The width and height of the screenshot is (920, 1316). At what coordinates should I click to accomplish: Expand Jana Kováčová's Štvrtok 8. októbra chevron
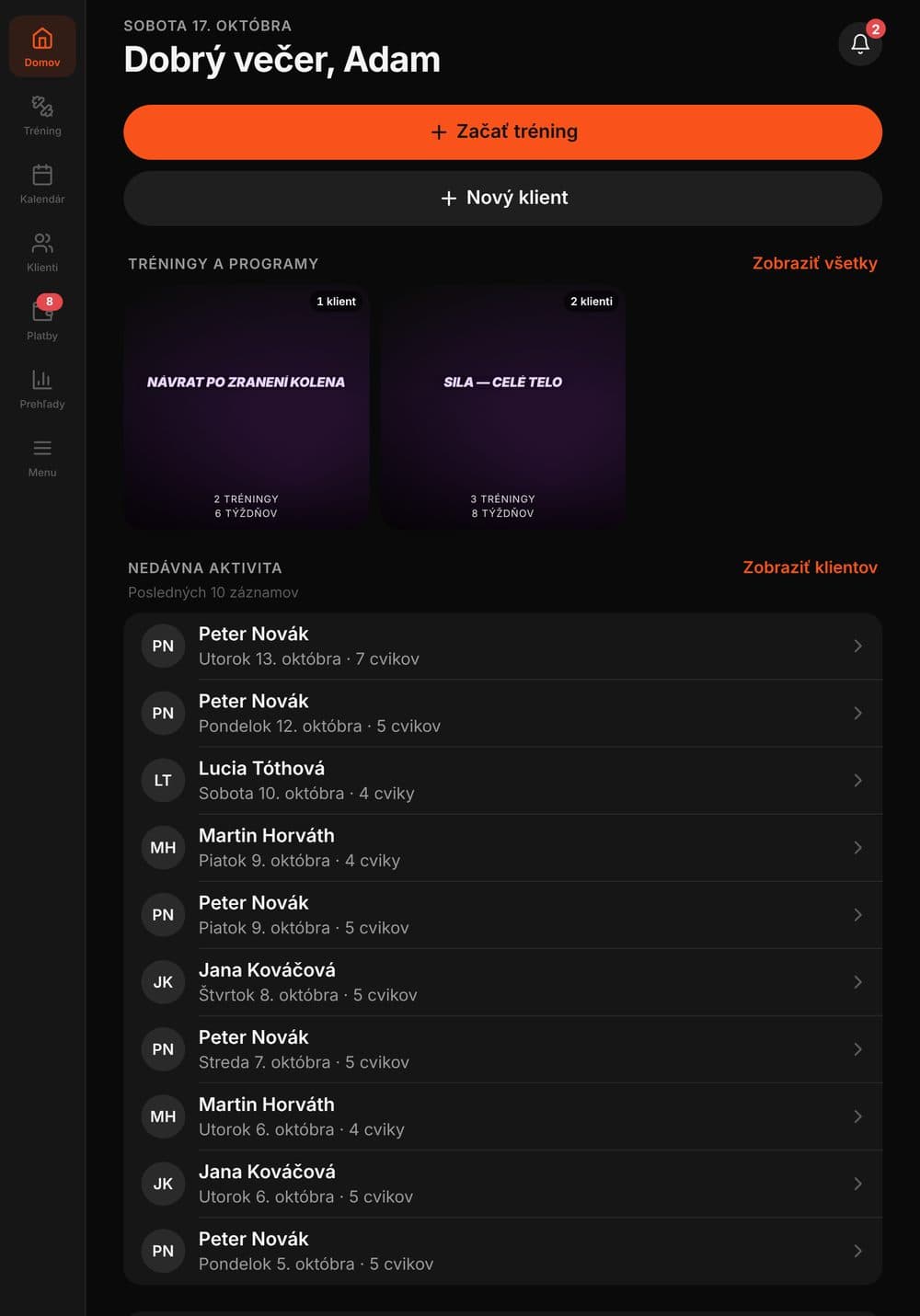coord(857,982)
